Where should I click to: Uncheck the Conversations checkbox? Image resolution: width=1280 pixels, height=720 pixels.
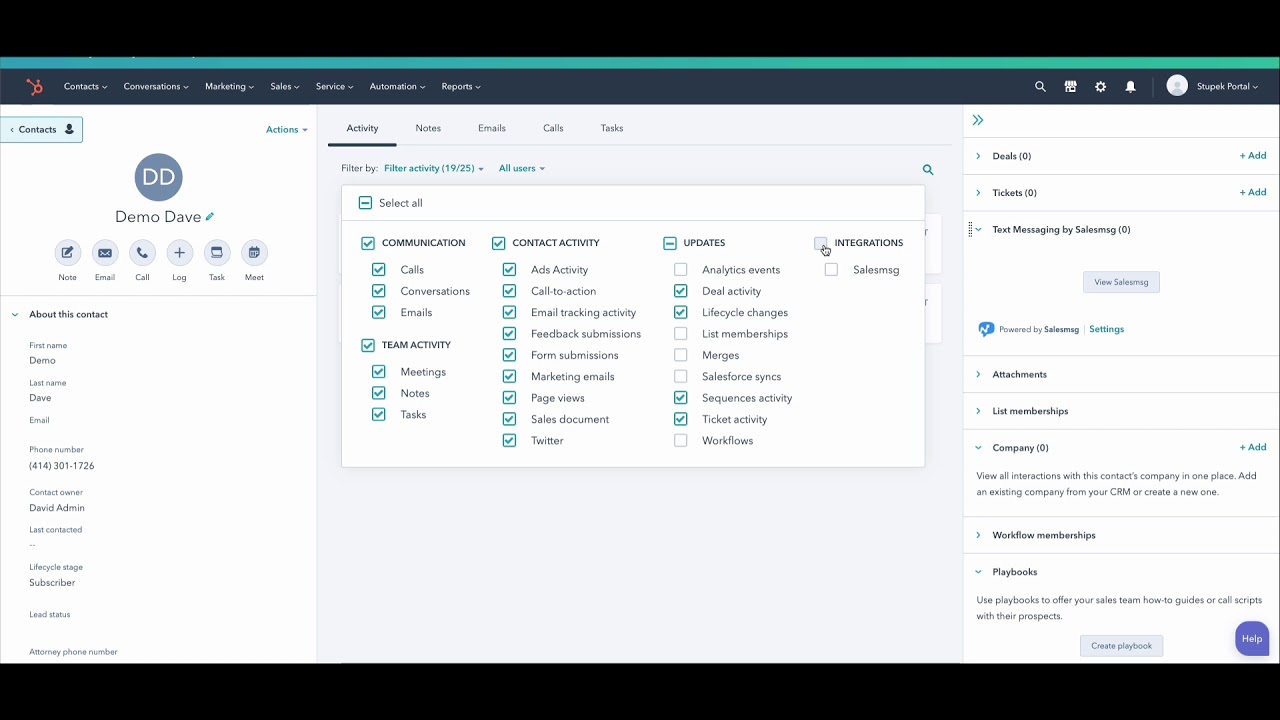pyautogui.click(x=379, y=291)
